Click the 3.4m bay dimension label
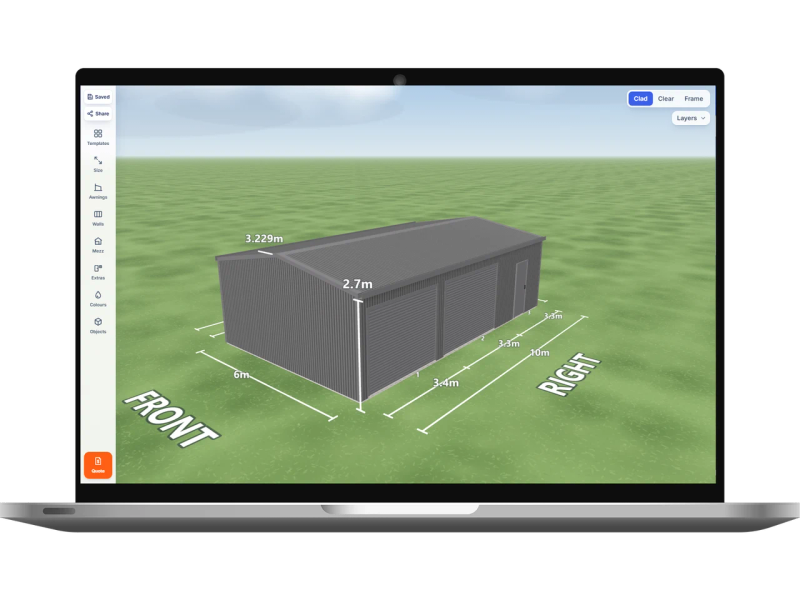The height and width of the screenshot is (600, 800). click(x=445, y=382)
